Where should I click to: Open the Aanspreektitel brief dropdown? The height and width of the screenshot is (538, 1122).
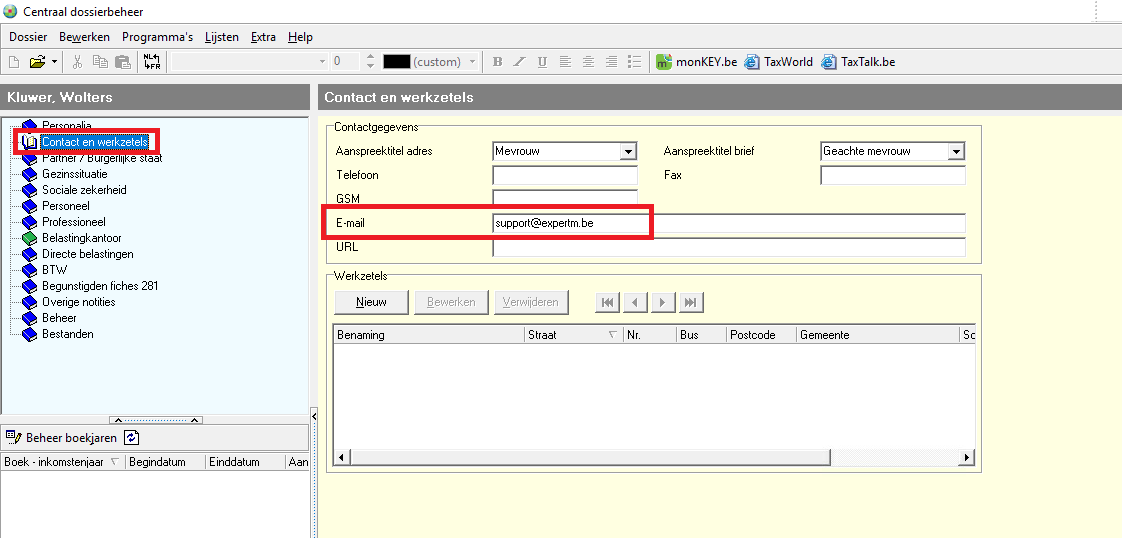click(956, 152)
